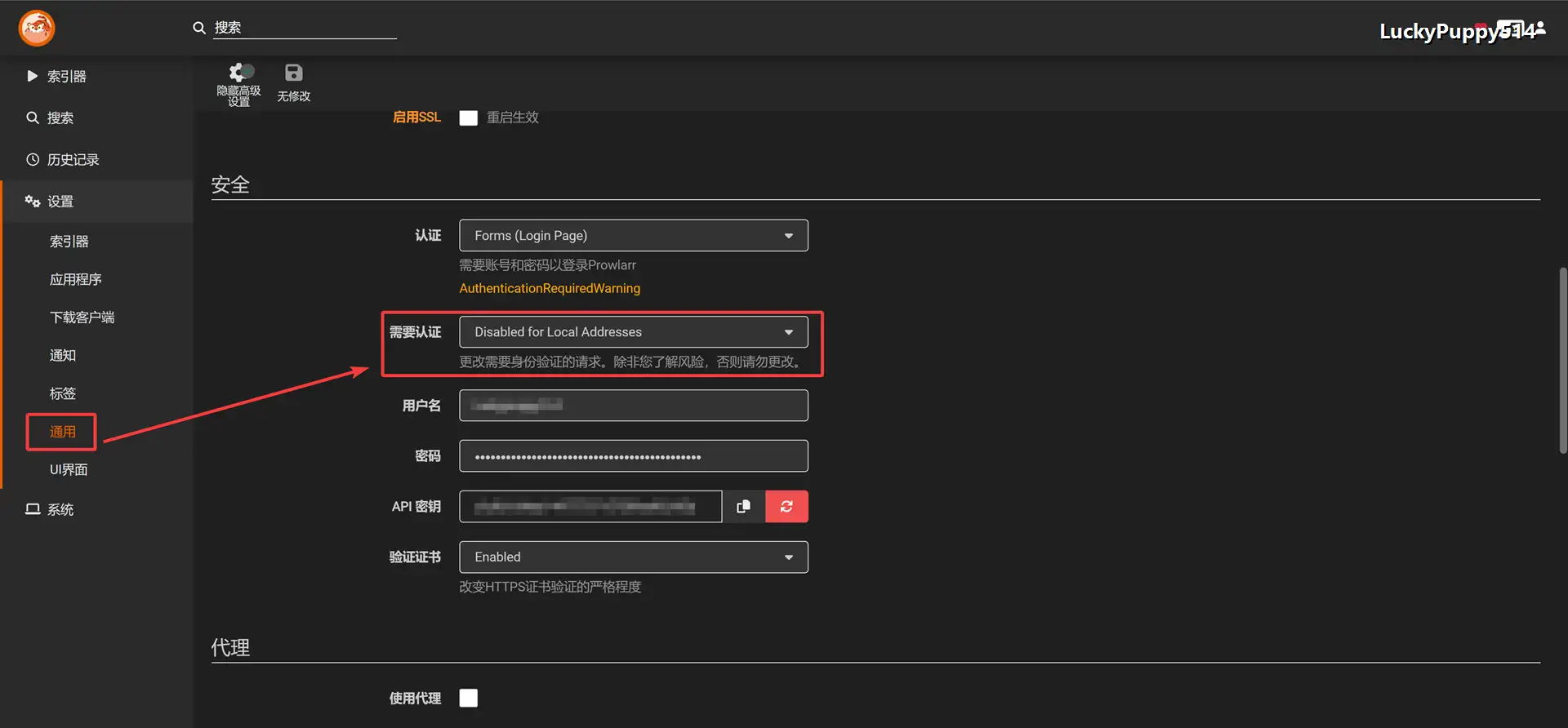Select 下载客户端 settings submenu

[82, 317]
